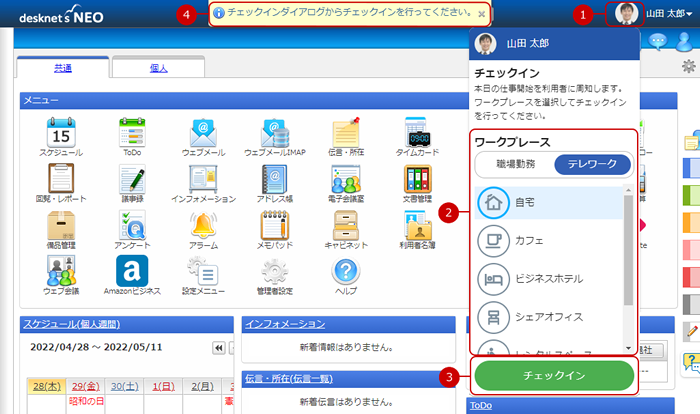Screen dimensions: 700x414
Task: Click workplace list scroll-down arrow
Action: (629, 348)
